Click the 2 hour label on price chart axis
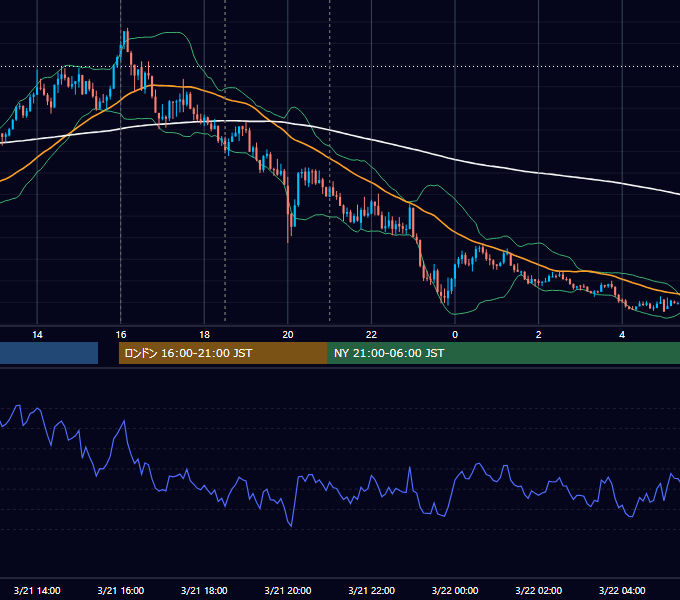This screenshot has width=680, height=600. click(x=539, y=335)
